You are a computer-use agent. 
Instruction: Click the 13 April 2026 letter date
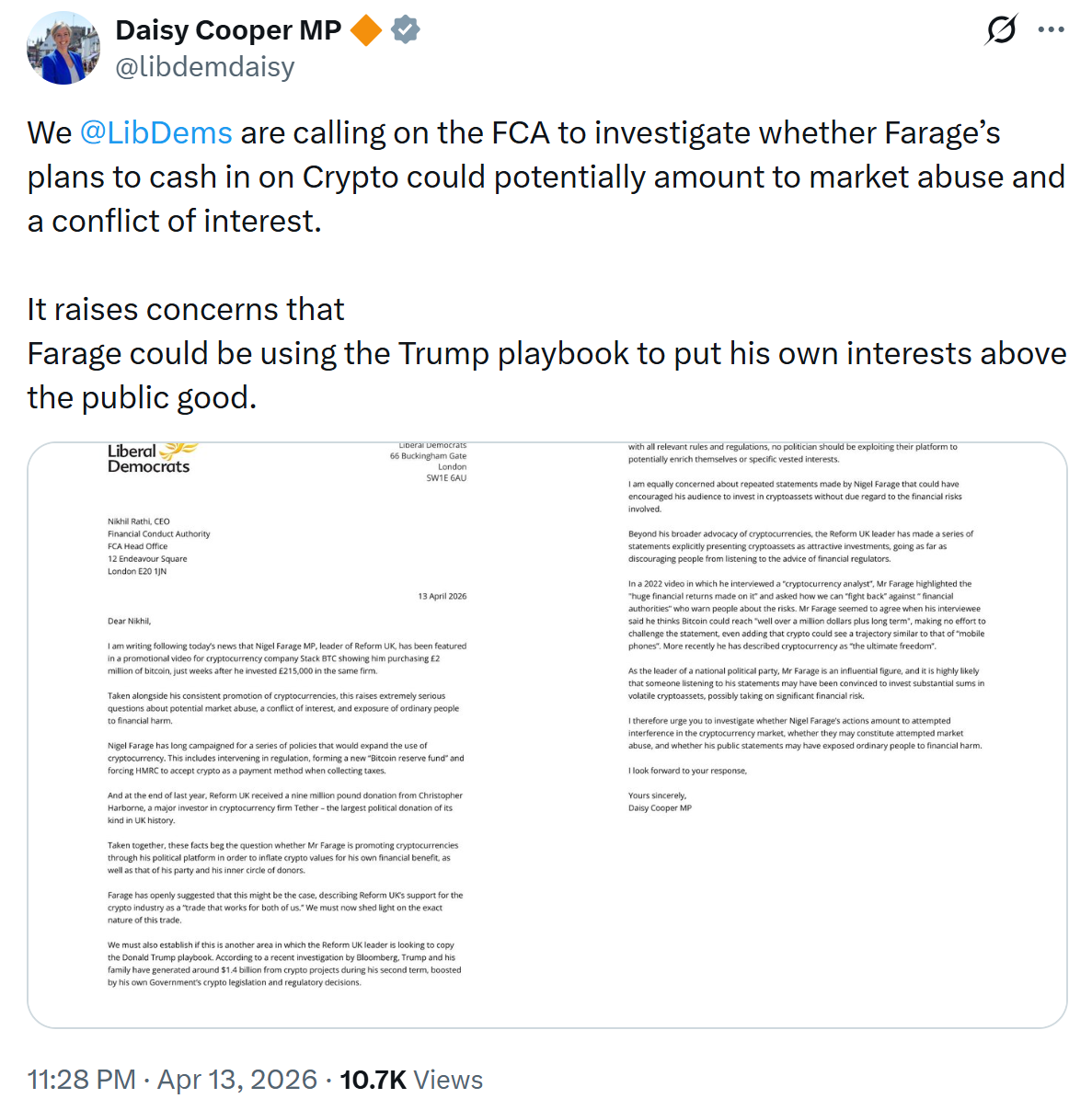[x=442, y=596]
